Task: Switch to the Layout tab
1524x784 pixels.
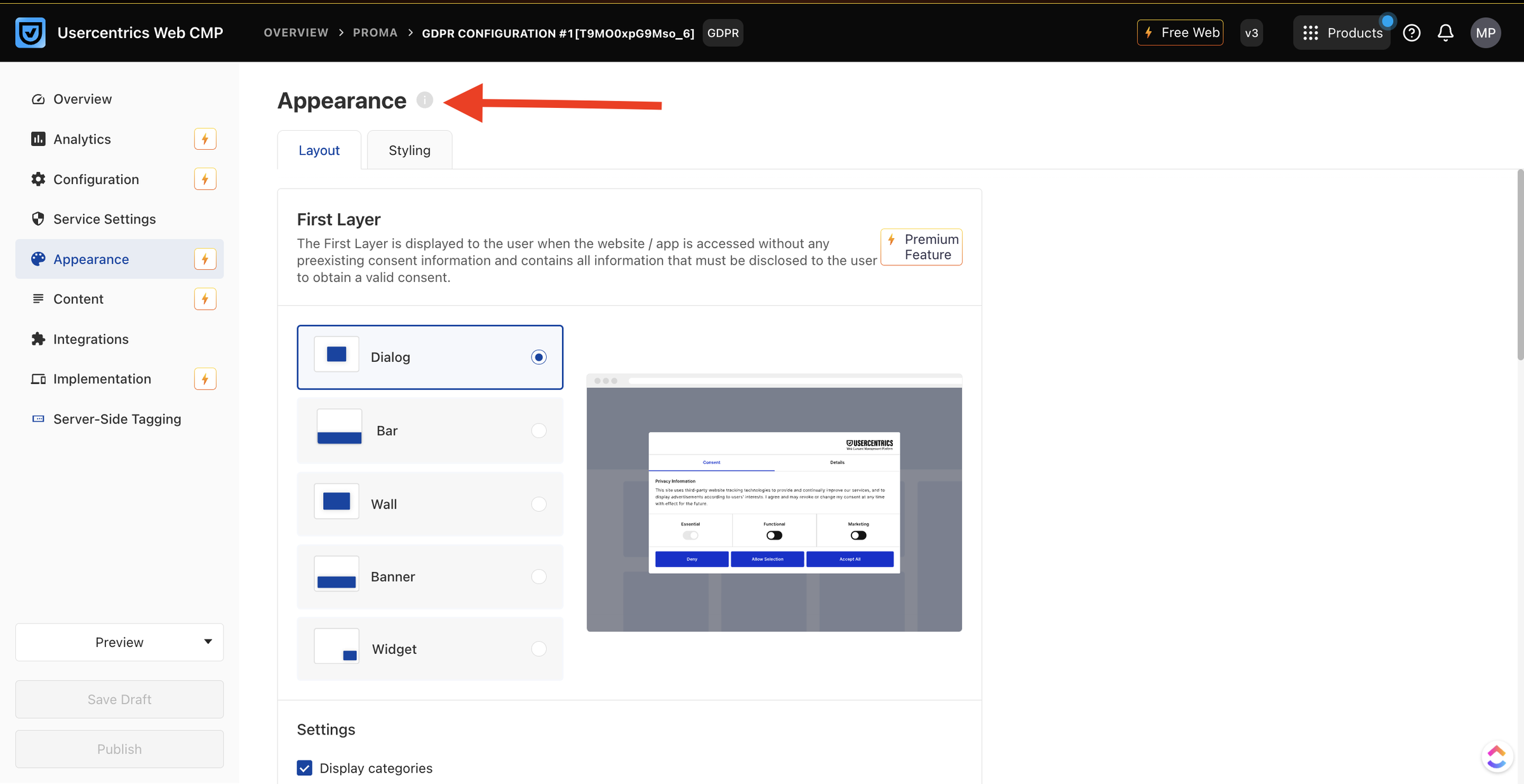Action: (319, 150)
